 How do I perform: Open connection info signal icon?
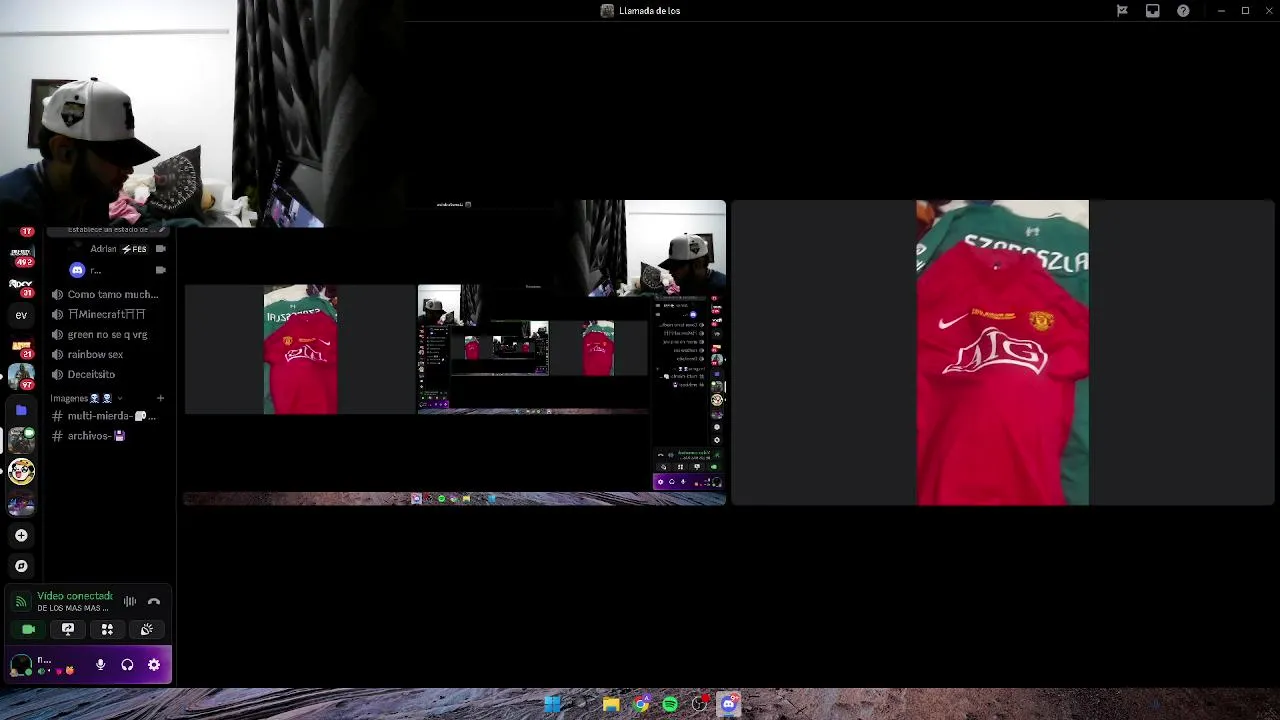tap(21, 602)
